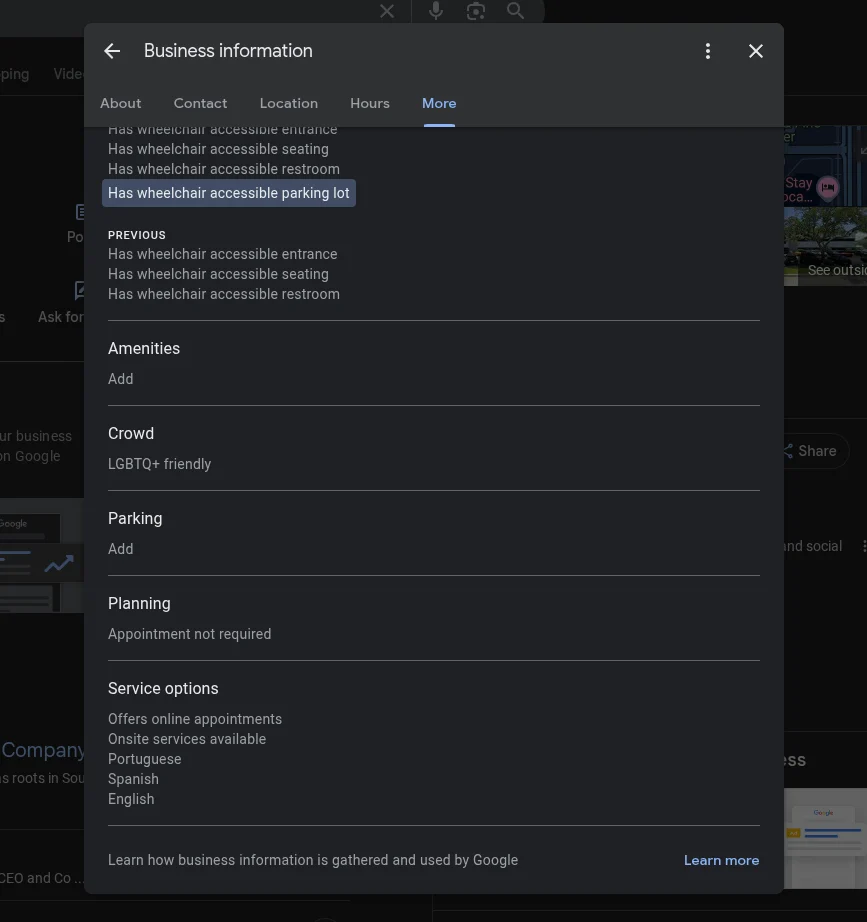Click the Learn more link
This screenshot has width=867, height=922.
721,860
